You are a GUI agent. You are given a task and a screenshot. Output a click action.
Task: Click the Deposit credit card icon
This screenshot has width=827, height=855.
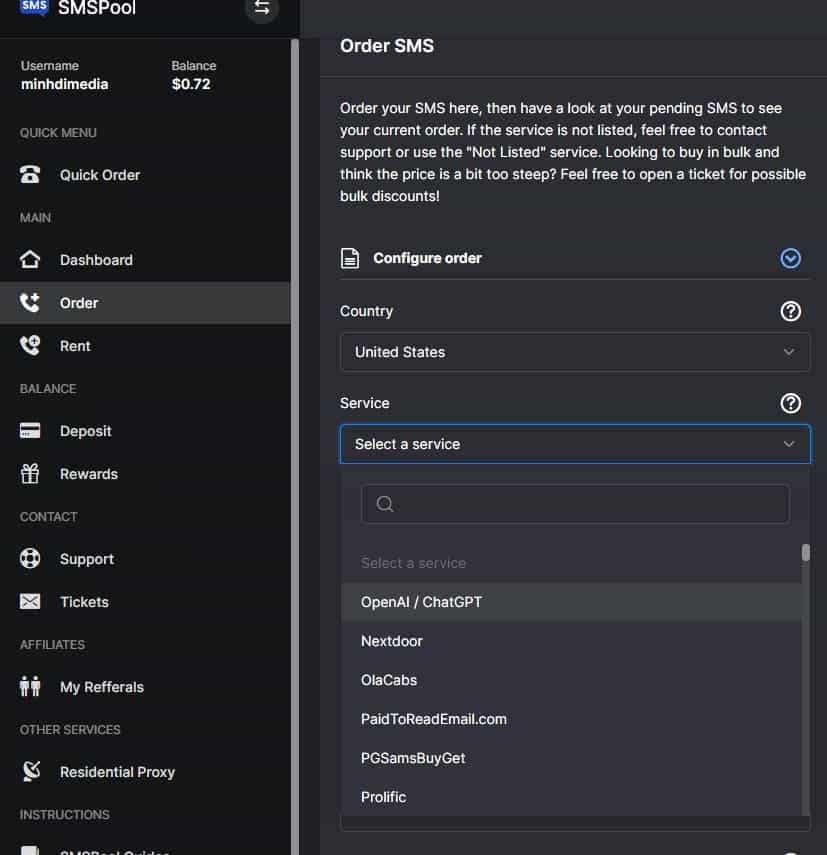pos(29,431)
